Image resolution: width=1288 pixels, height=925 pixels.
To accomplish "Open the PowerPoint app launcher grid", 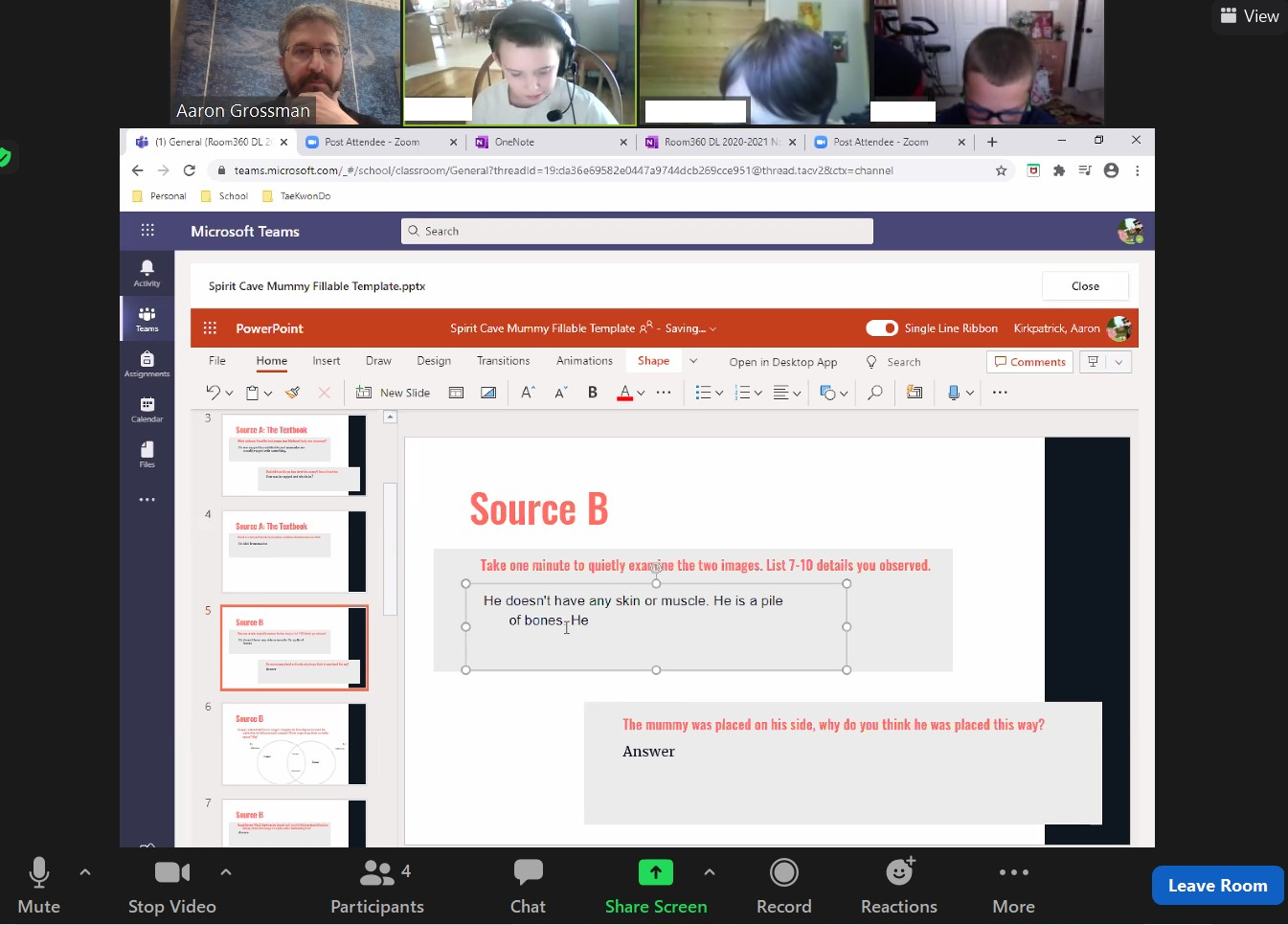I will point(210,328).
